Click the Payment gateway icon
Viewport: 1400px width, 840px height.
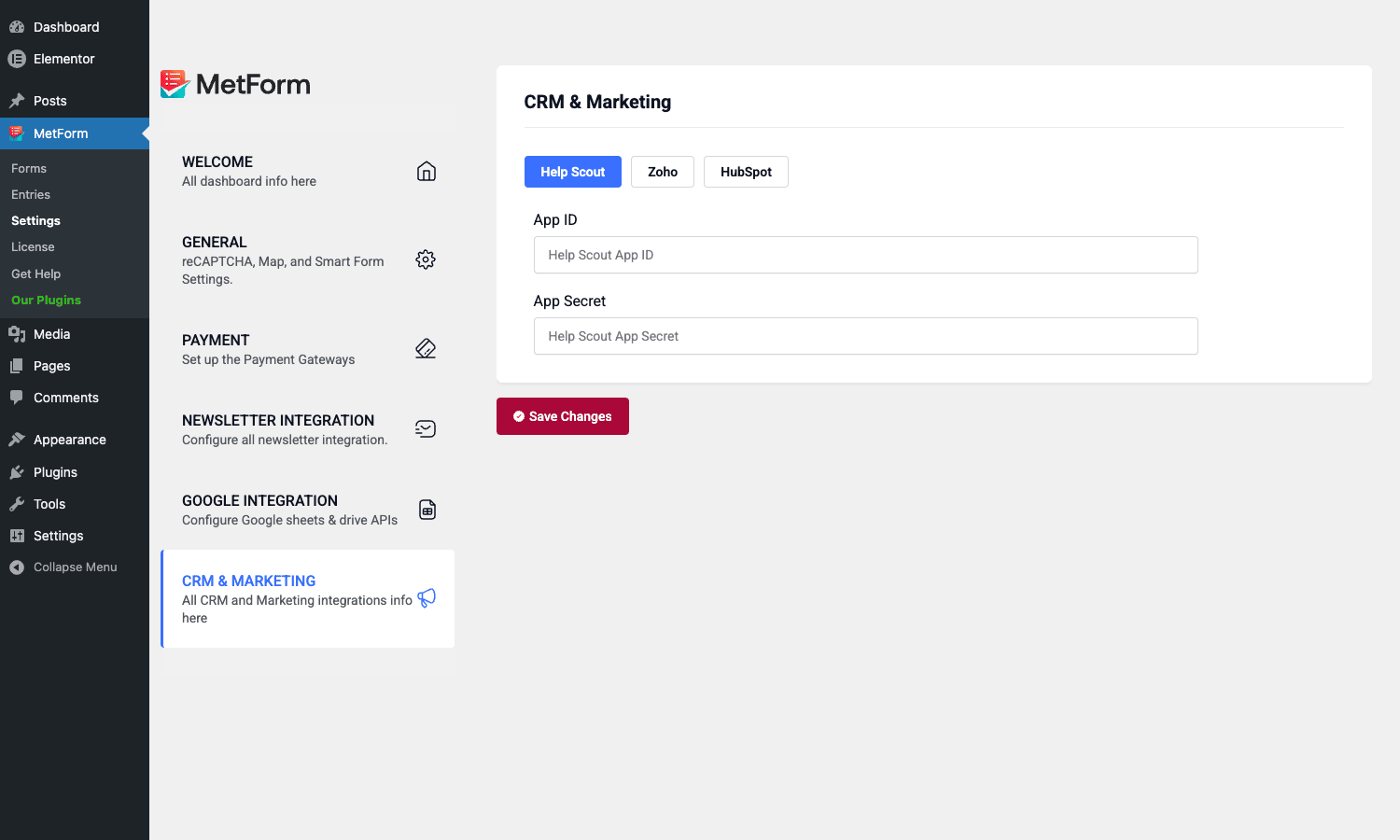[x=426, y=349]
